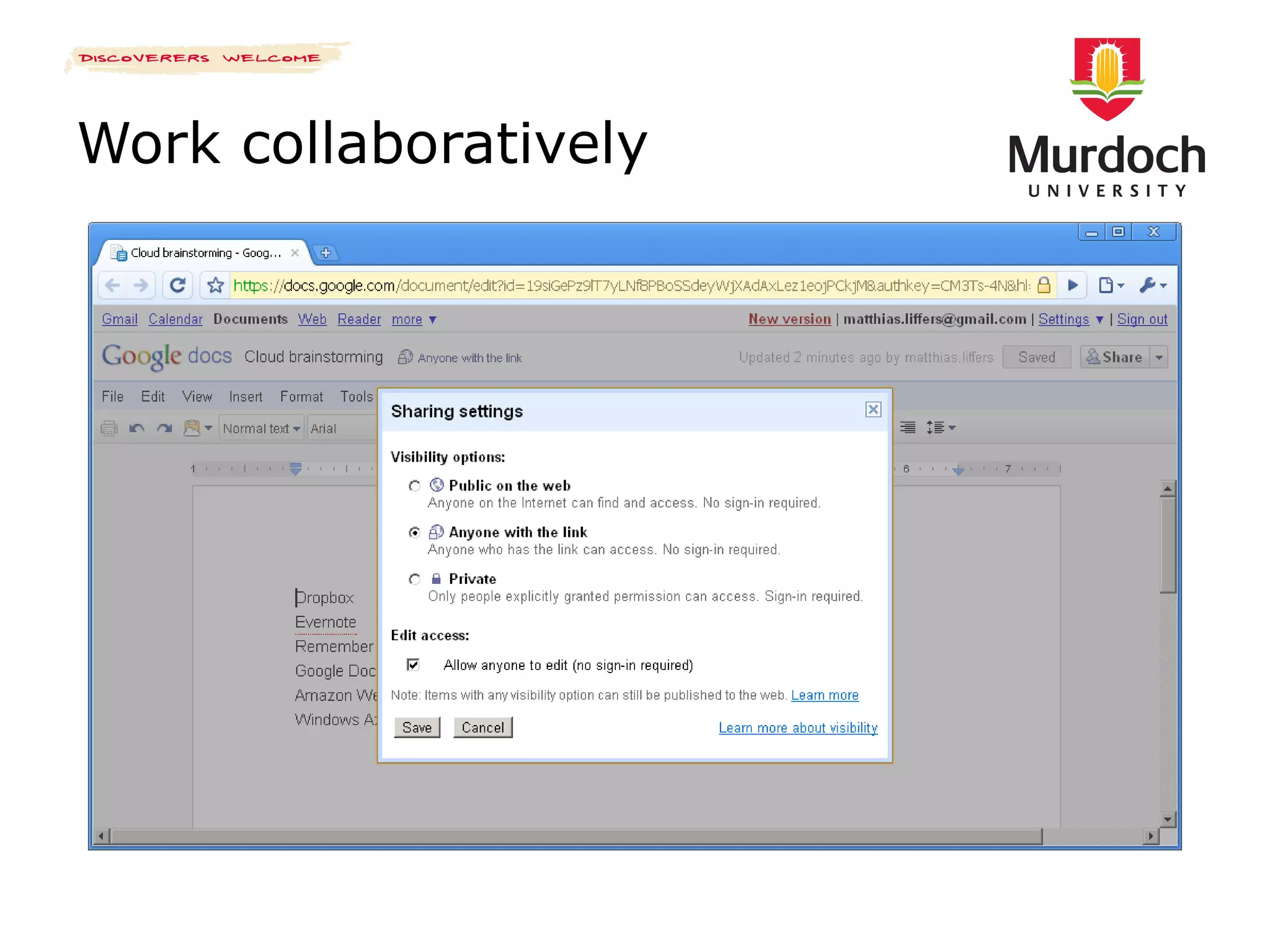Viewport: 1270px width, 952px height.
Task: Click the undo icon
Action: (x=136, y=428)
